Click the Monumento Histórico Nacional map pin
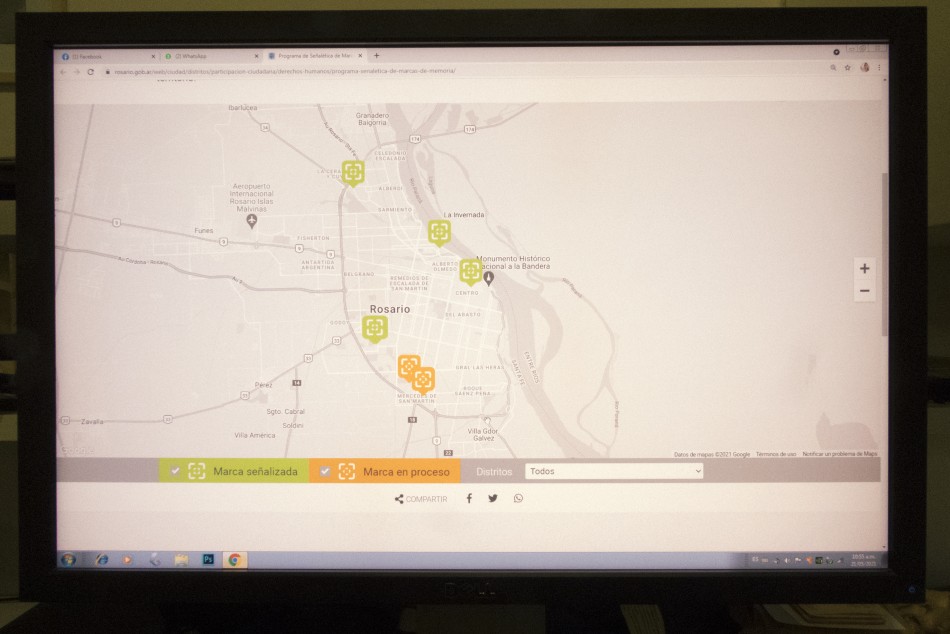The height and width of the screenshot is (634, 950). coord(489,278)
